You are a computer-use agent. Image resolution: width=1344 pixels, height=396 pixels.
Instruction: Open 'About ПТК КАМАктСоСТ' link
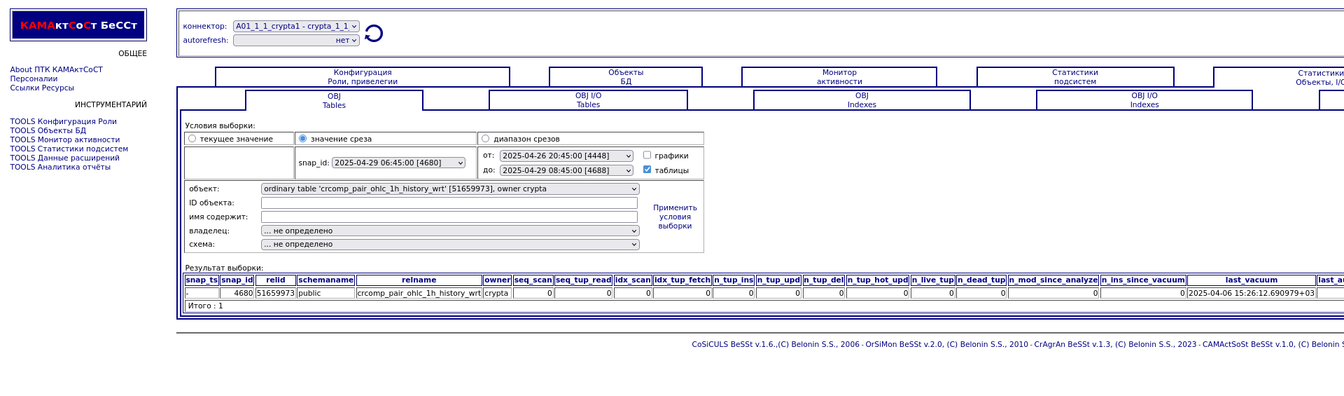(x=56, y=70)
